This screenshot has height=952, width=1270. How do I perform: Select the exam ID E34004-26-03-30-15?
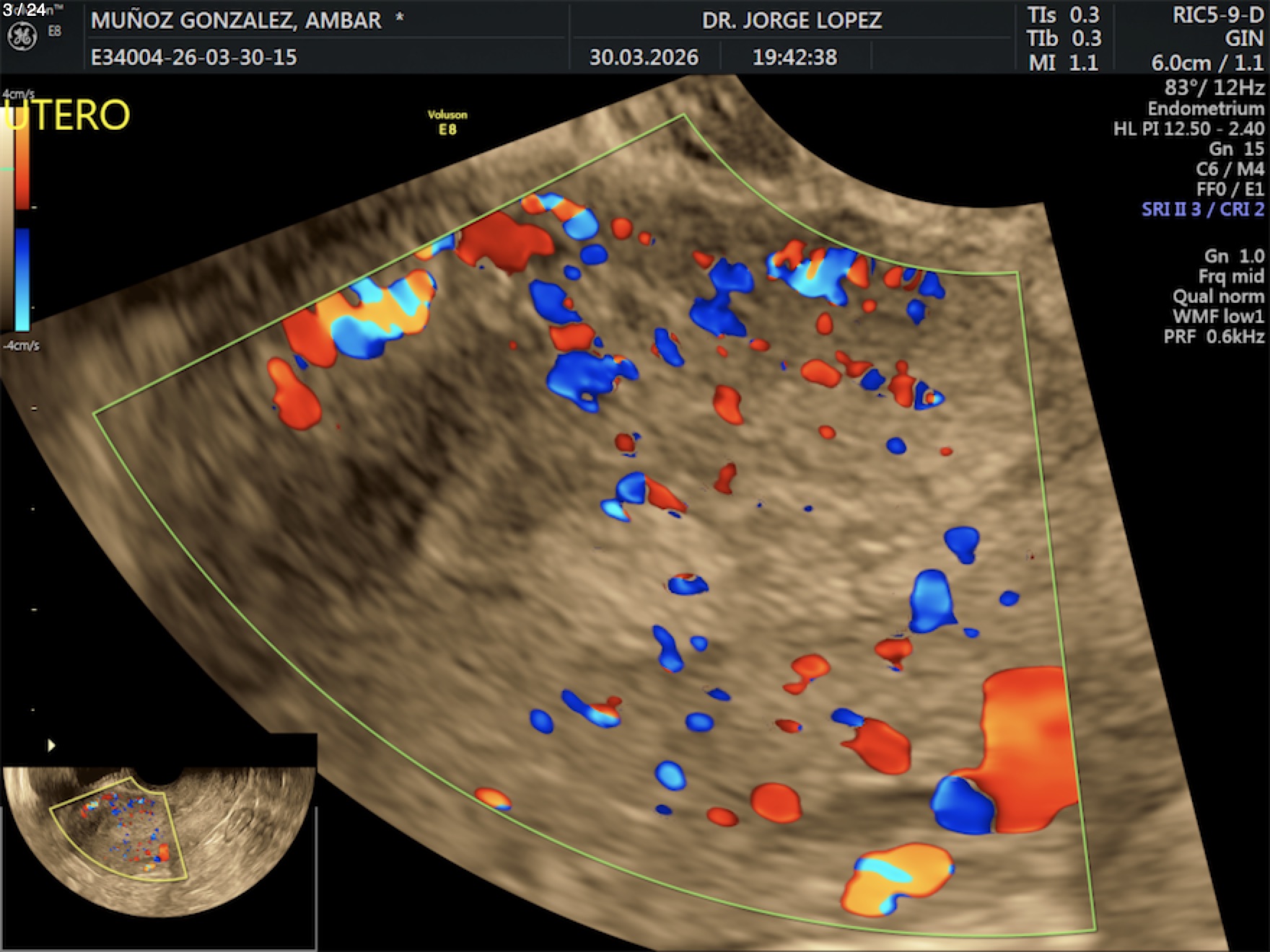click(193, 57)
